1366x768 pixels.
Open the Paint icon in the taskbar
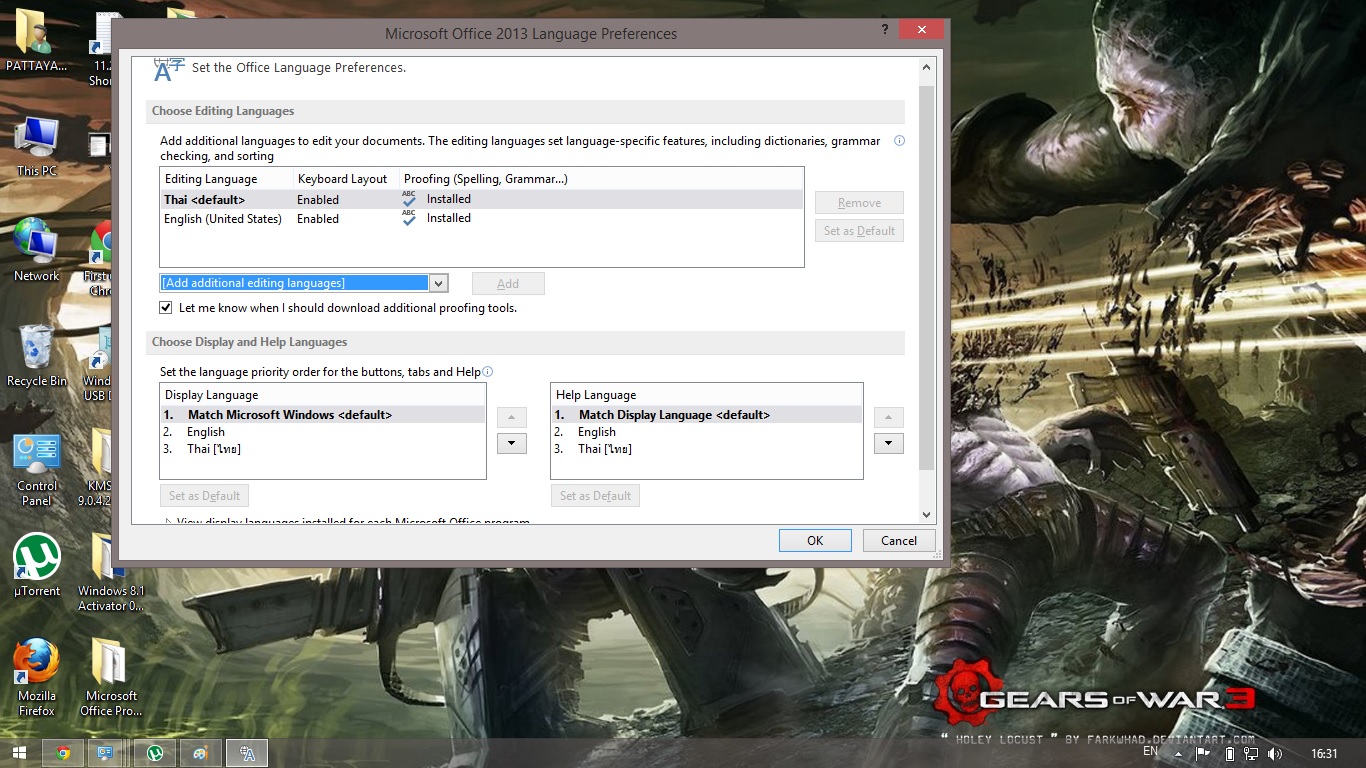(201, 753)
